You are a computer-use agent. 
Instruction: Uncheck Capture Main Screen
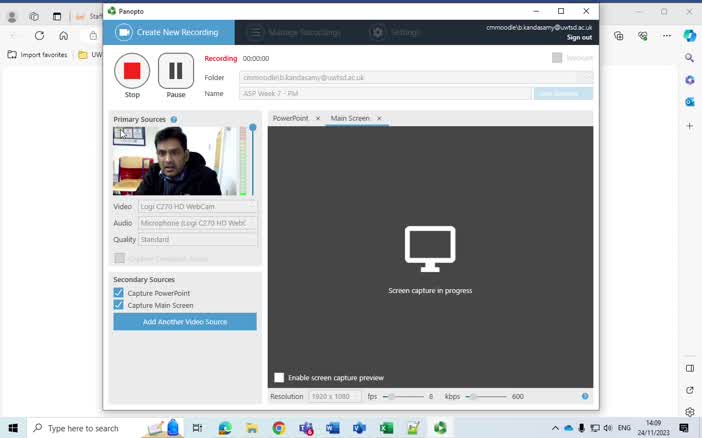coord(119,305)
